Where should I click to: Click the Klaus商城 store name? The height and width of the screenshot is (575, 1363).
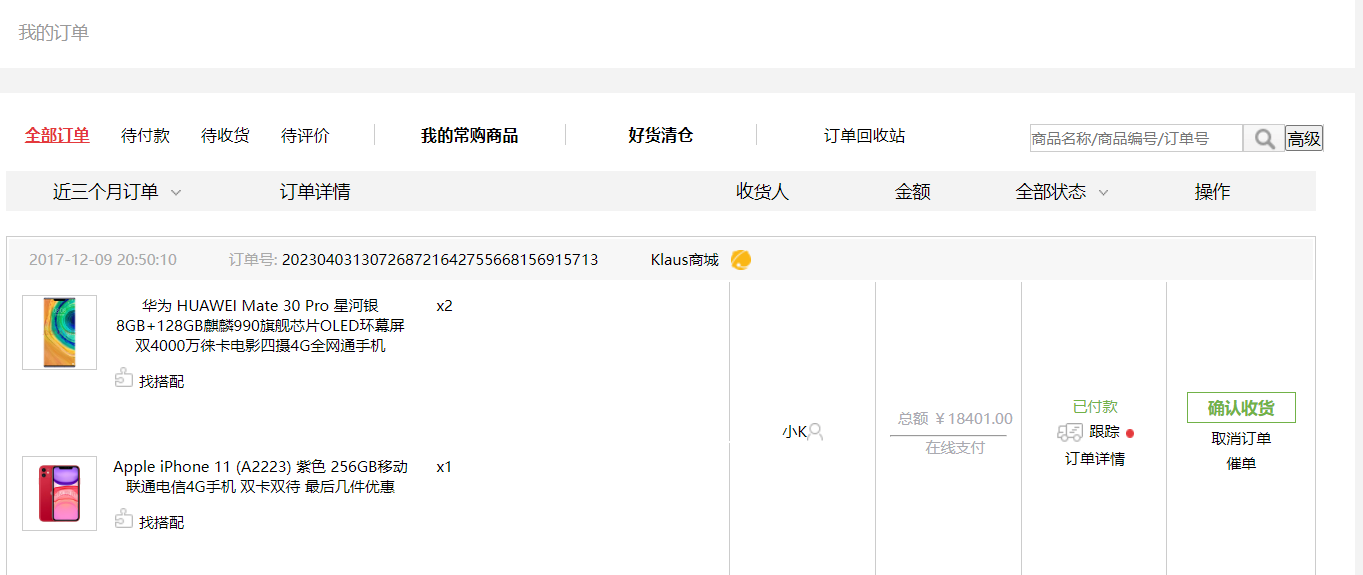(684, 260)
